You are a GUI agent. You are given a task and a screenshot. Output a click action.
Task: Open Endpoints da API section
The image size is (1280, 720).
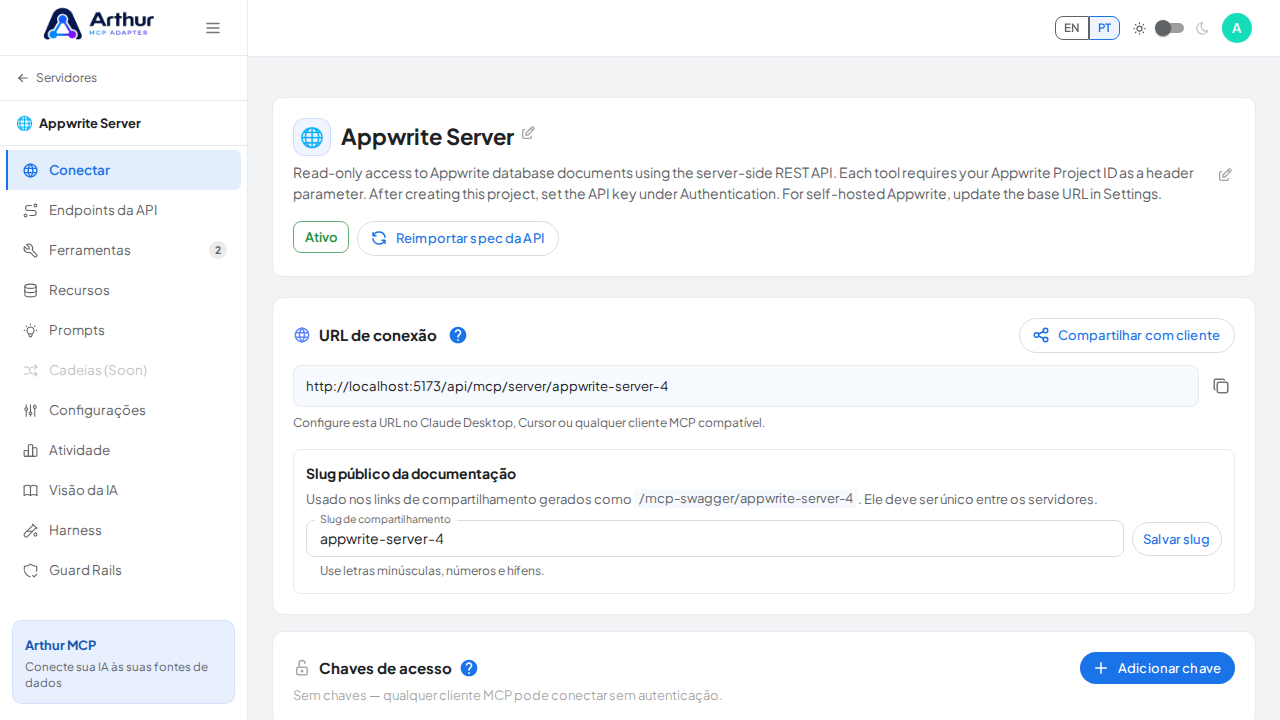pos(123,210)
